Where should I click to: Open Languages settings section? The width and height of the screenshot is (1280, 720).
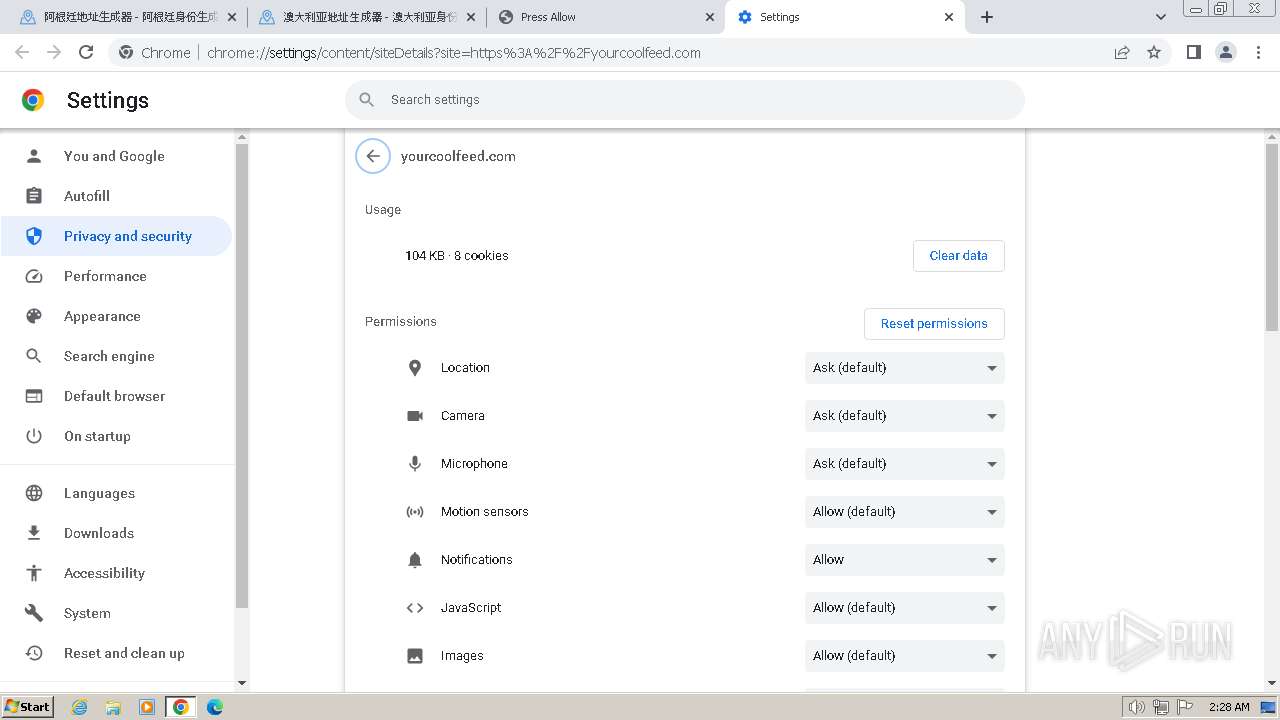pyautogui.click(x=116, y=493)
